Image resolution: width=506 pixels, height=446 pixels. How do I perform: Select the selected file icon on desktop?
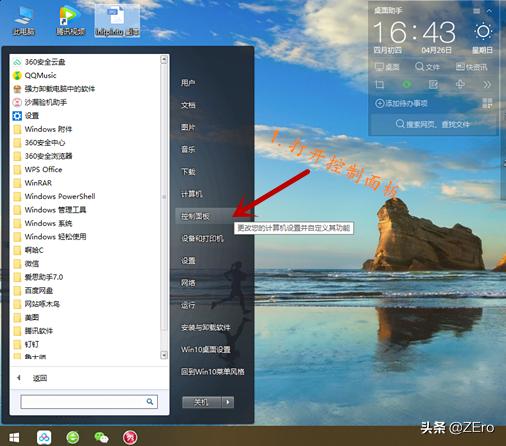click(x=117, y=21)
